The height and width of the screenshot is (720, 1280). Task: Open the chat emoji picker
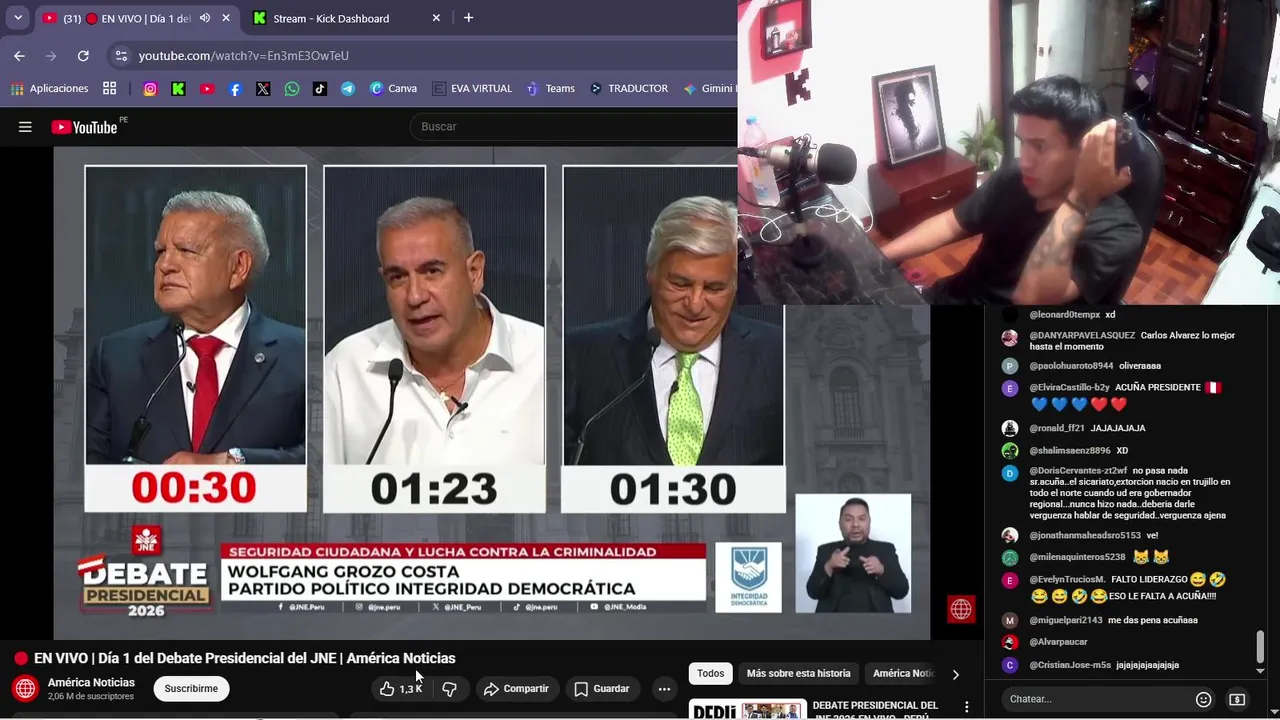(1204, 699)
